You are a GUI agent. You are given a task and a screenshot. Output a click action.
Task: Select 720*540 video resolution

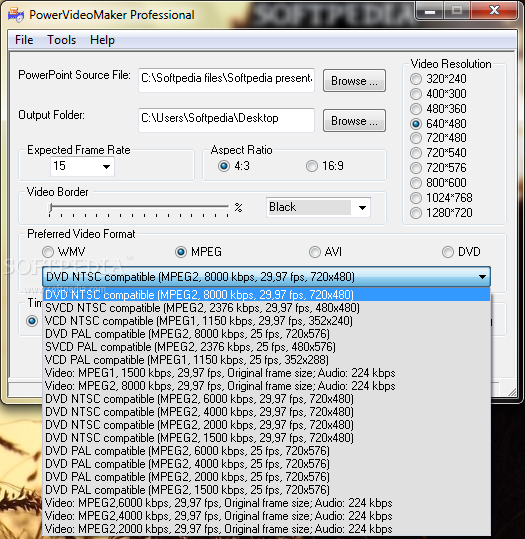pyautogui.click(x=438, y=153)
